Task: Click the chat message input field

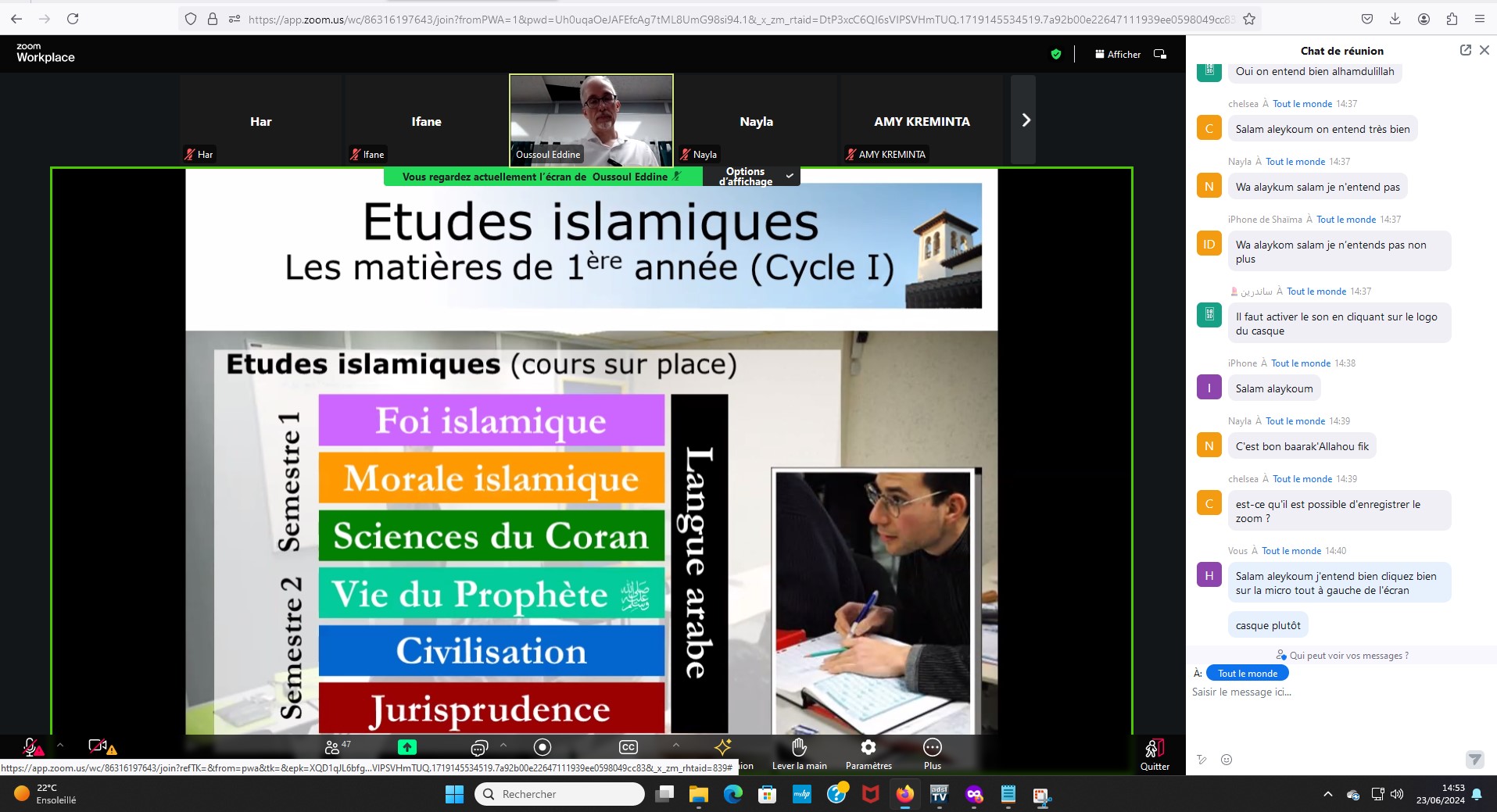Action: [1329, 692]
